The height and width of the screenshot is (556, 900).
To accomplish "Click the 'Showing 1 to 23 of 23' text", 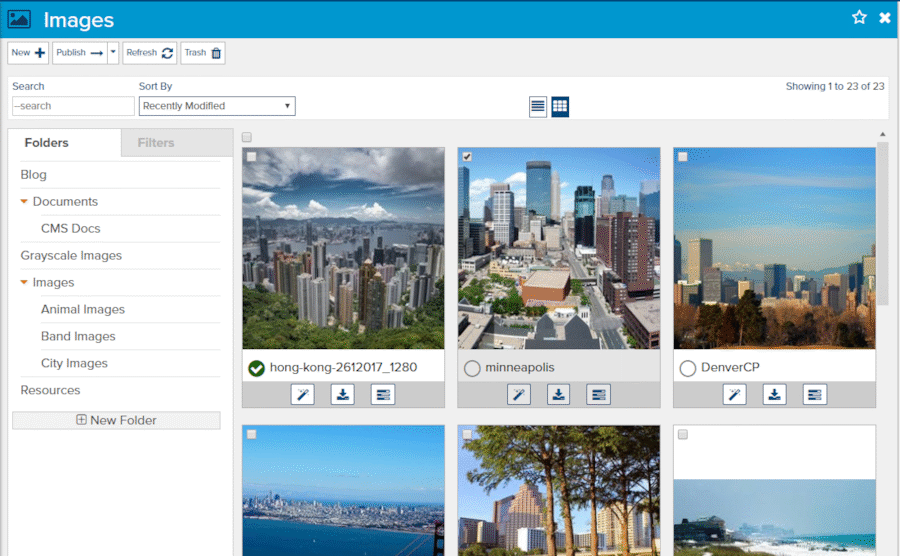I will point(835,86).
